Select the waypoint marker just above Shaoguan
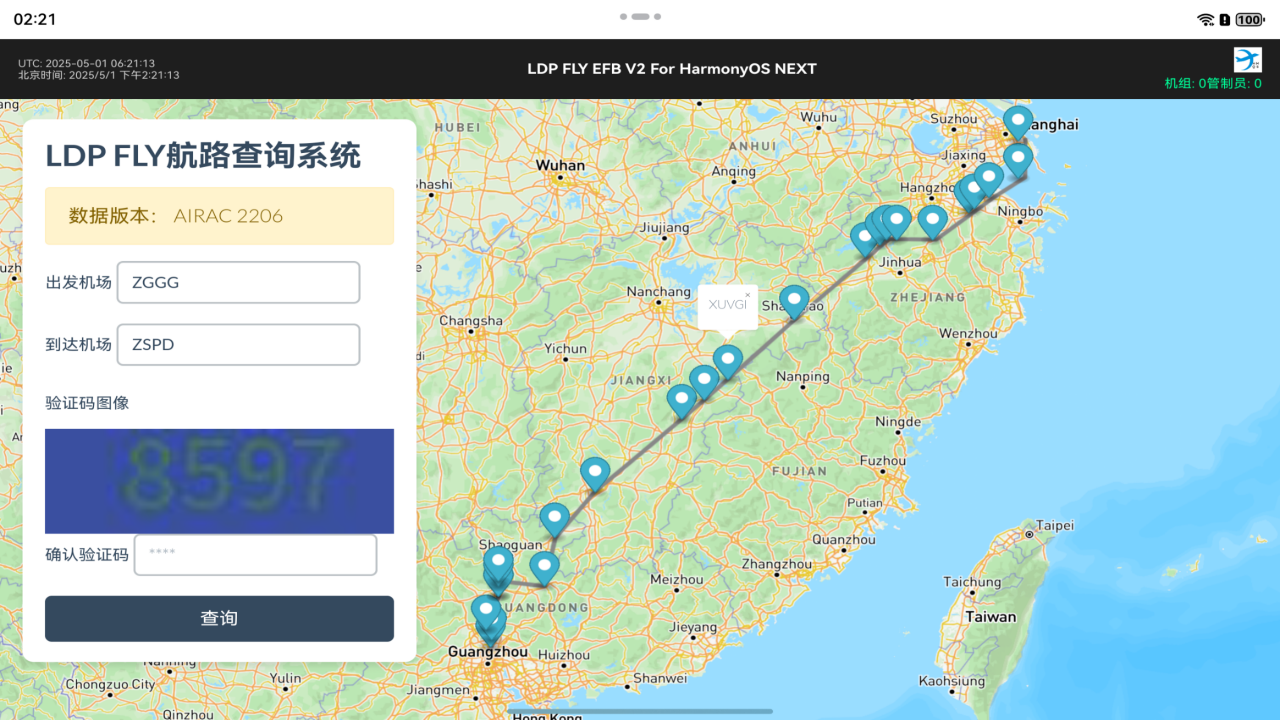Viewport: 1280px width, 720px height. click(x=555, y=518)
